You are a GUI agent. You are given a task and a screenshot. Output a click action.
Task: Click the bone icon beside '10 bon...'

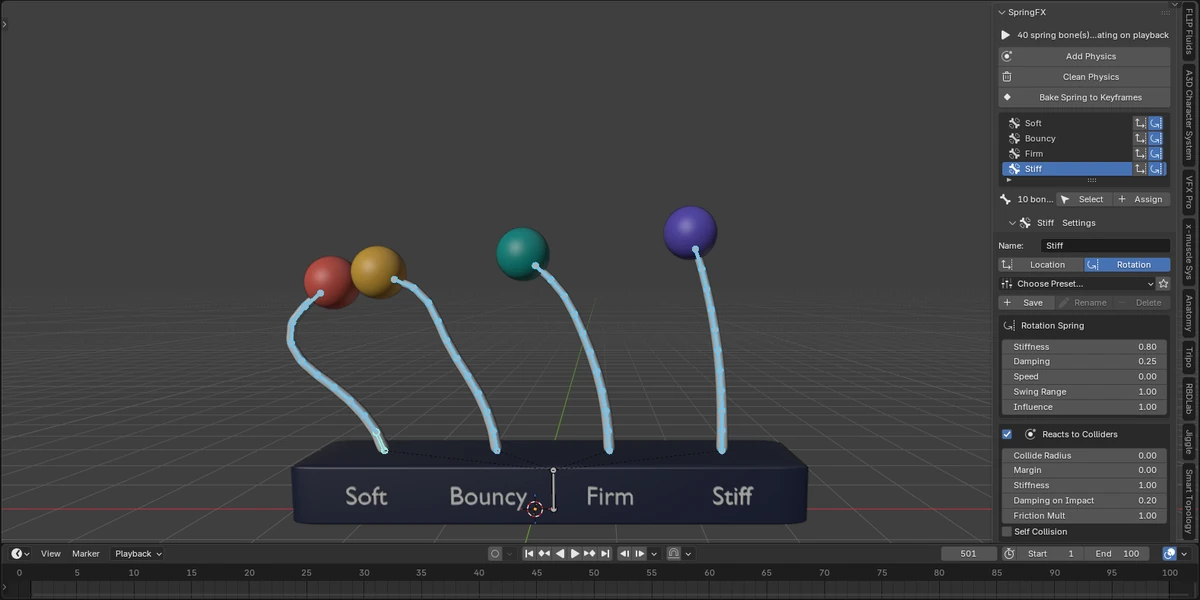tap(1006, 199)
